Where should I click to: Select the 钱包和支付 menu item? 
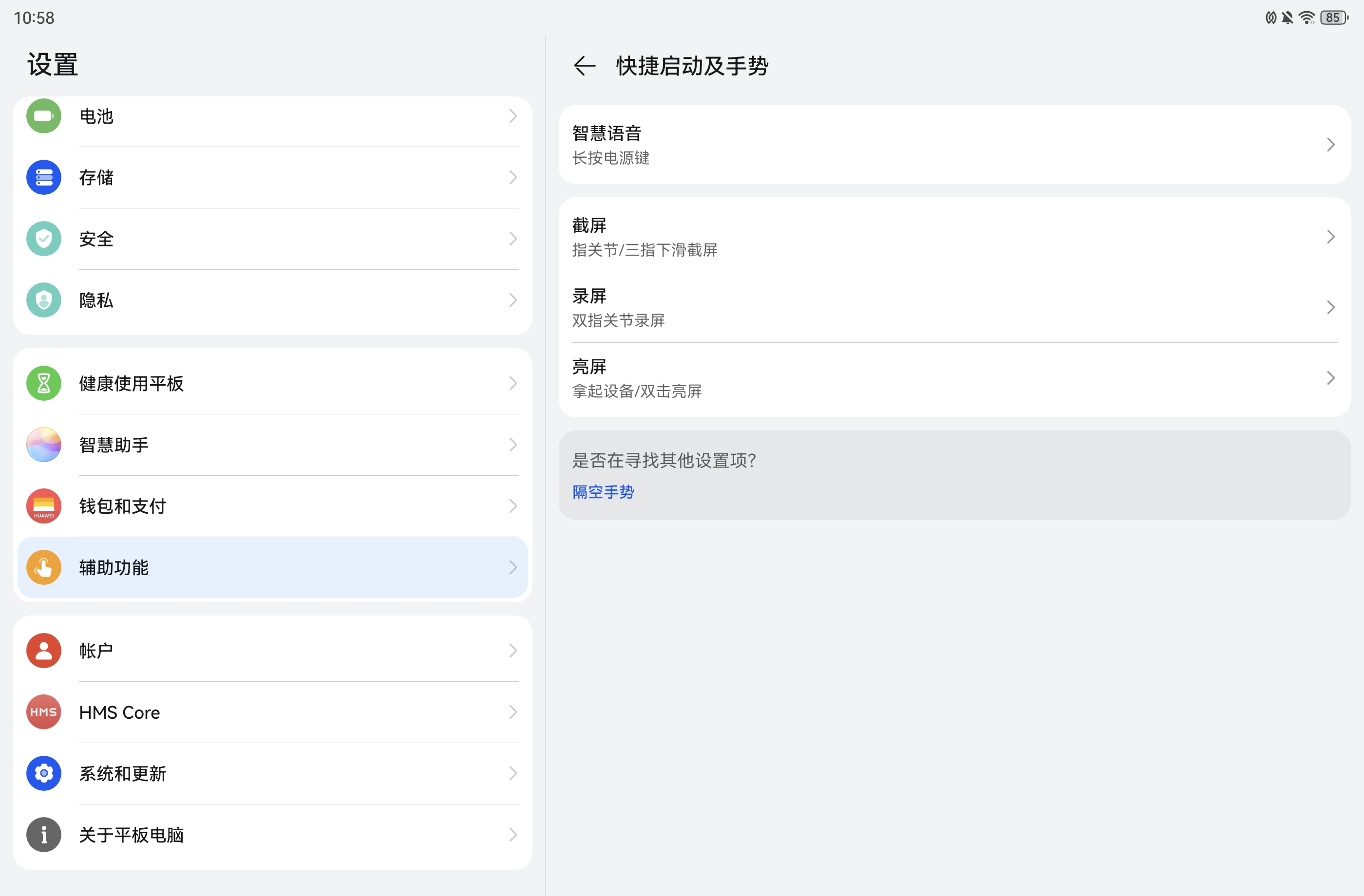272,506
